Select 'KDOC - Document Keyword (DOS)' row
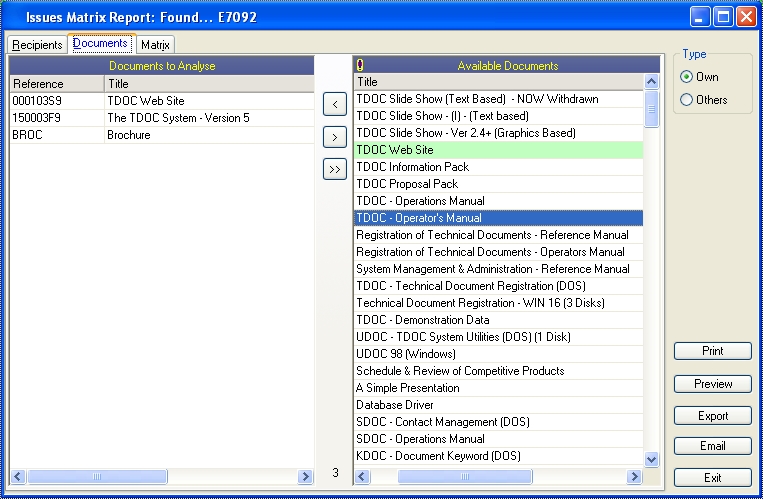 (499, 456)
